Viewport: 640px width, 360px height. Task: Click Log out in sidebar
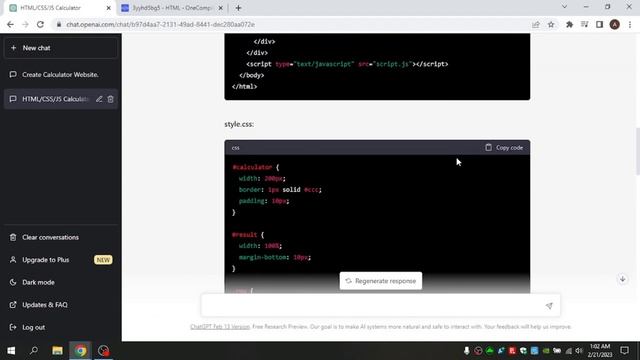click(x=61, y=327)
